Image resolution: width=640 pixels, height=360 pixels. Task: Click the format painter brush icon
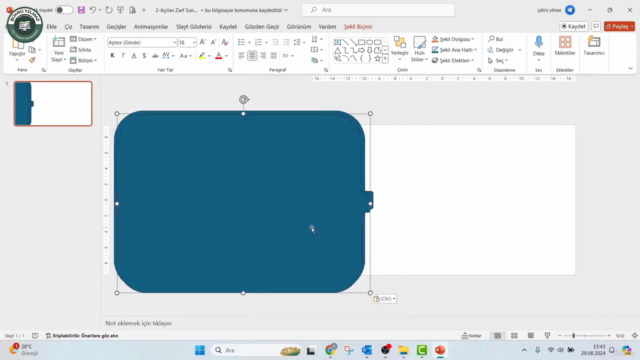[x=32, y=60]
